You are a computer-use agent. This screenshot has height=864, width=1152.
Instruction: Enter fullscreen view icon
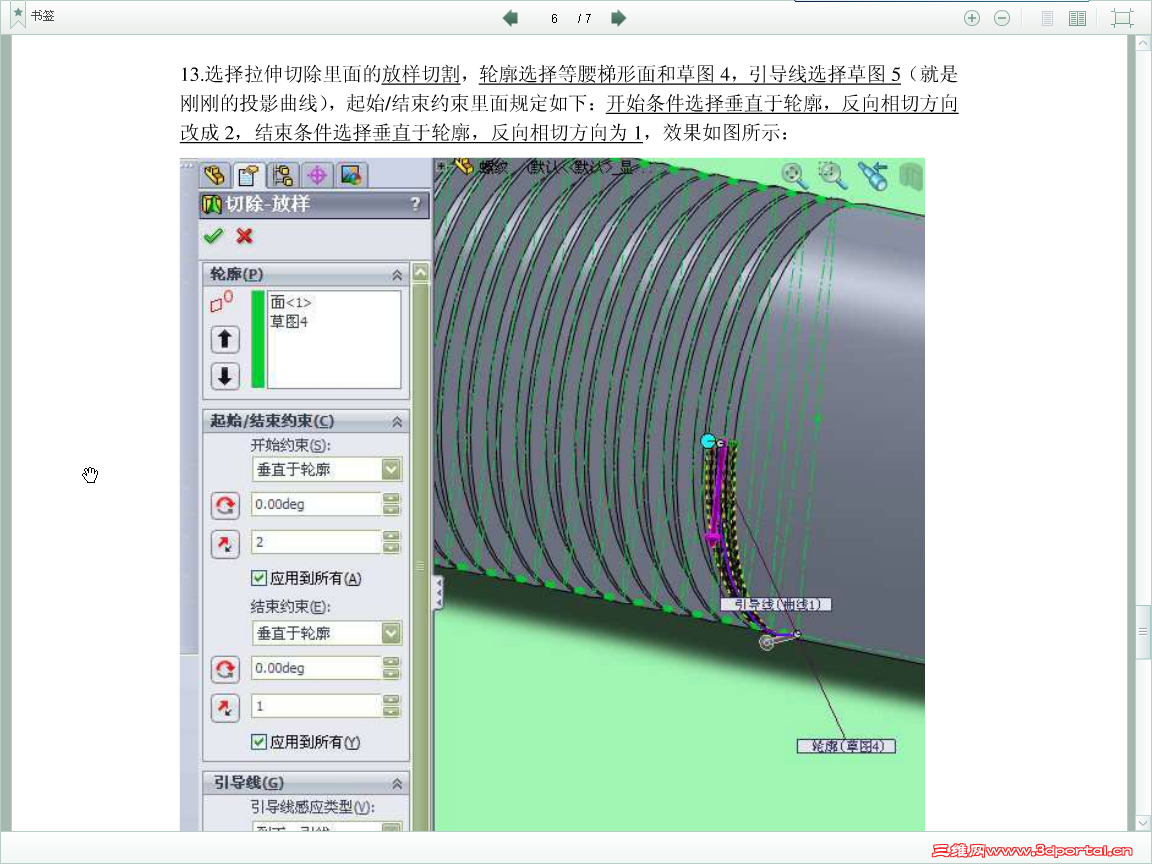tap(1122, 18)
